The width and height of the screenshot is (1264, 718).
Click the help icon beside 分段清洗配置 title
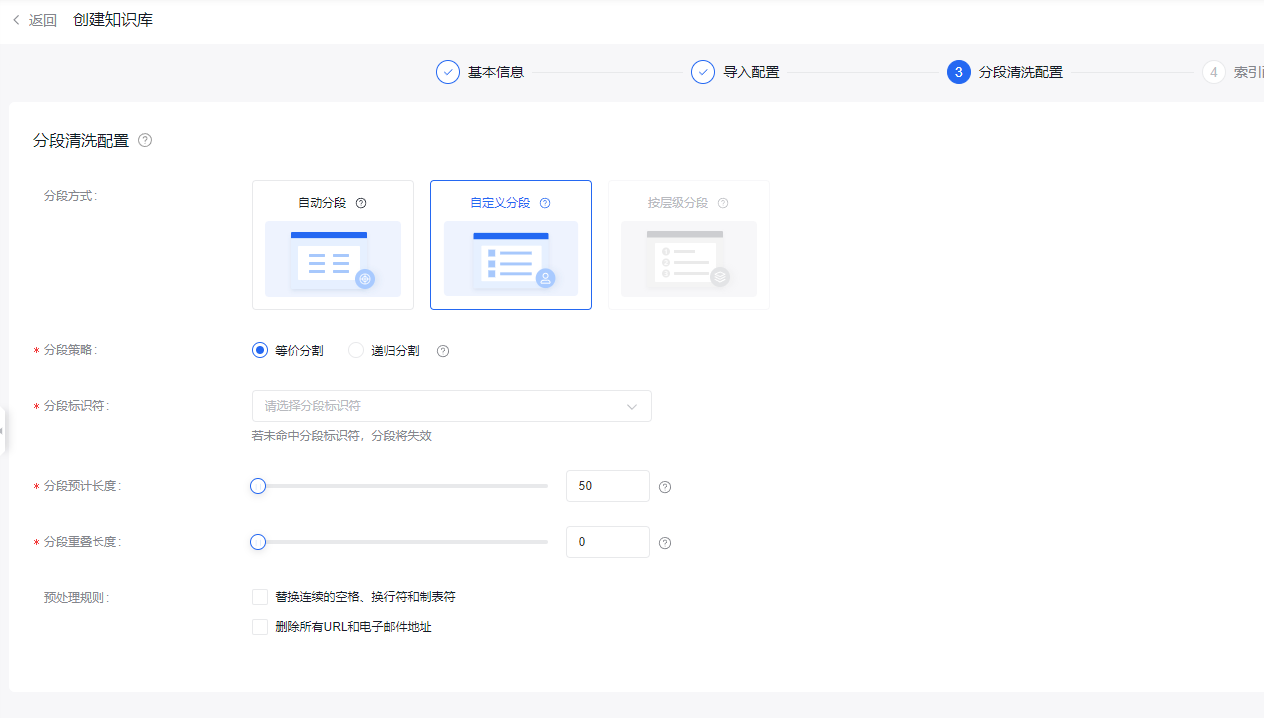pos(145,141)
